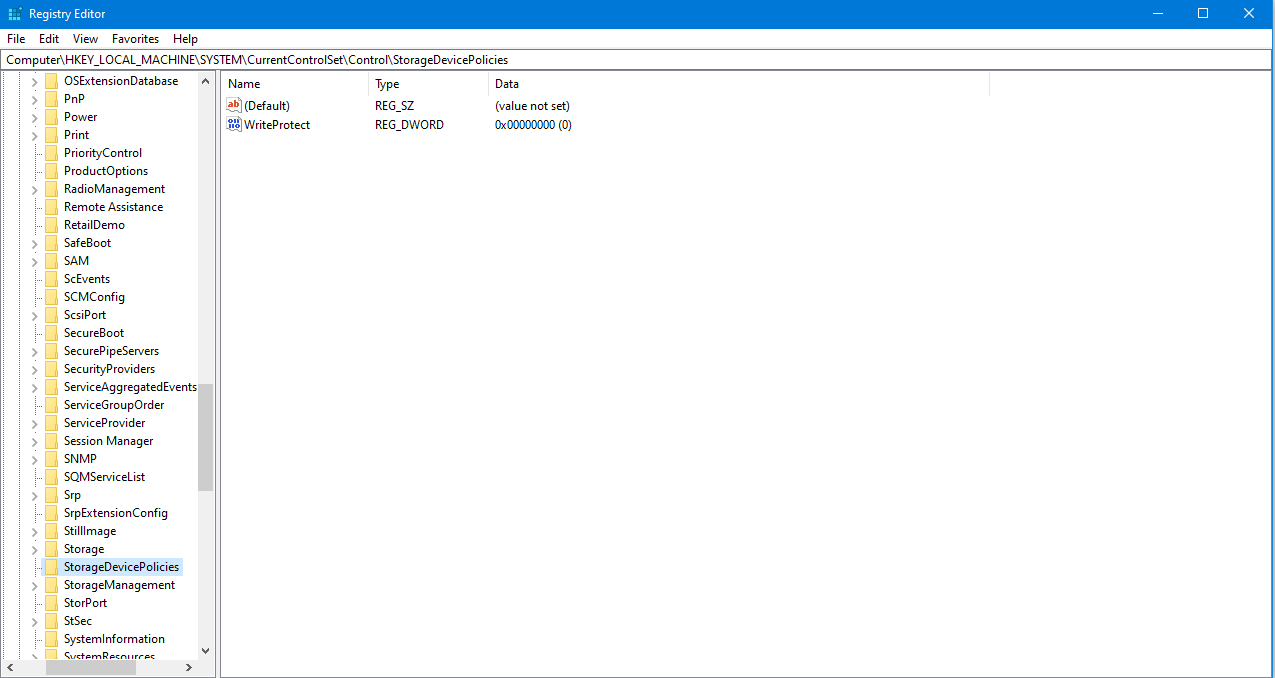Select the StorageManagement key
Viewport: 1275px width, 678px height.
119,585
